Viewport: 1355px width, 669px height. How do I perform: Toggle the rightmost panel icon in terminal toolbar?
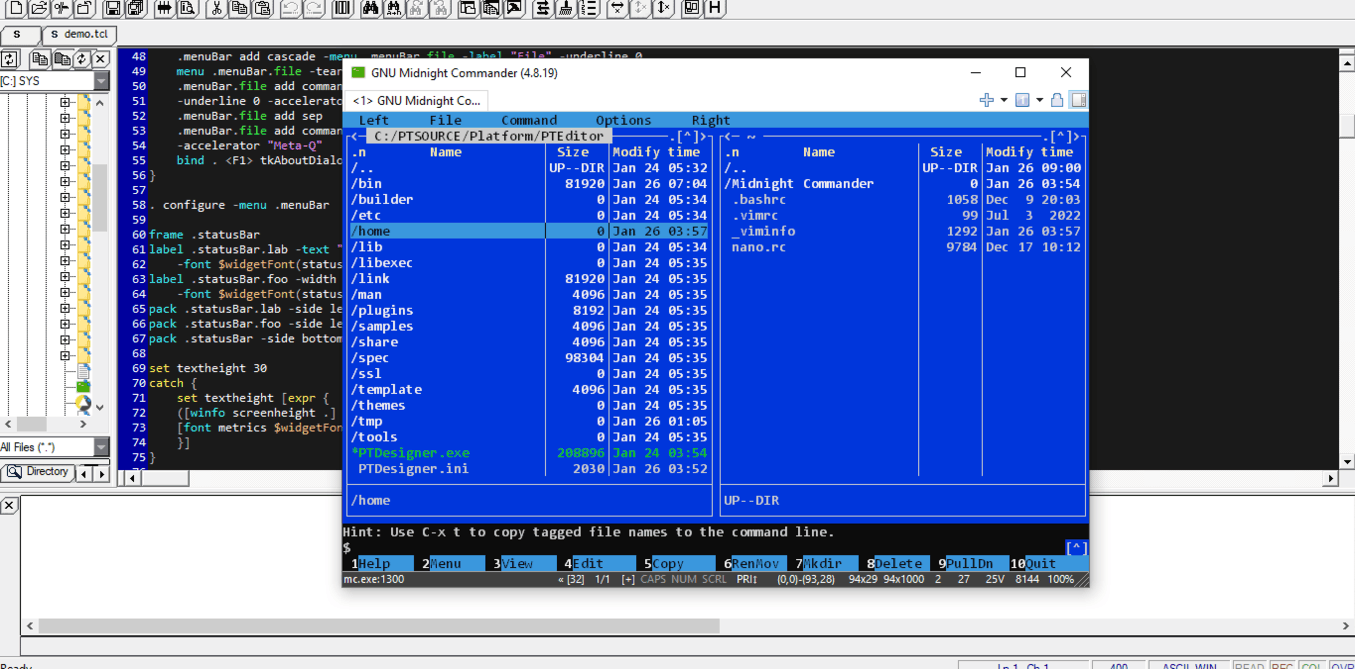click(x=1078, y=100)
